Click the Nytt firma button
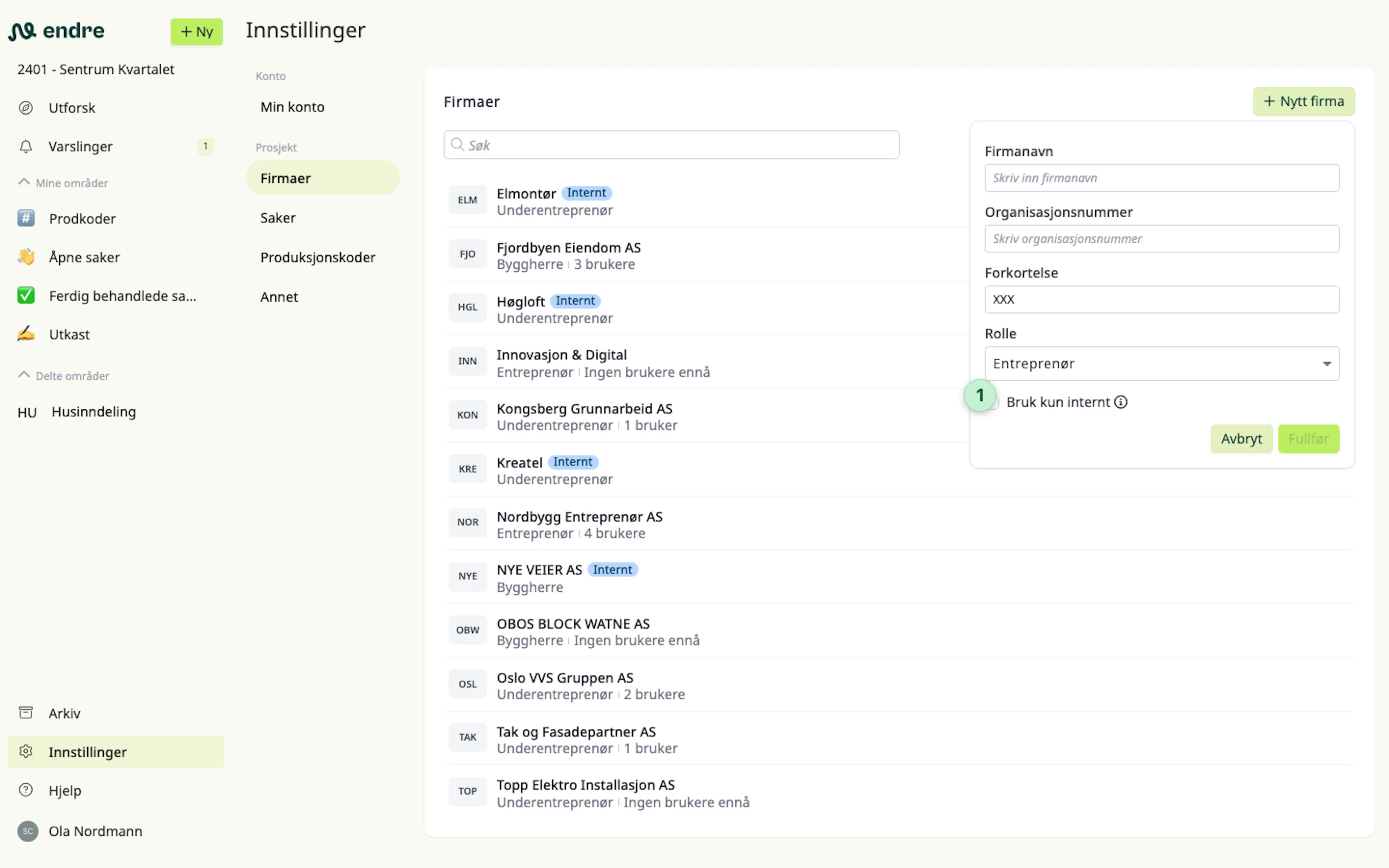 coord(1304,101)
